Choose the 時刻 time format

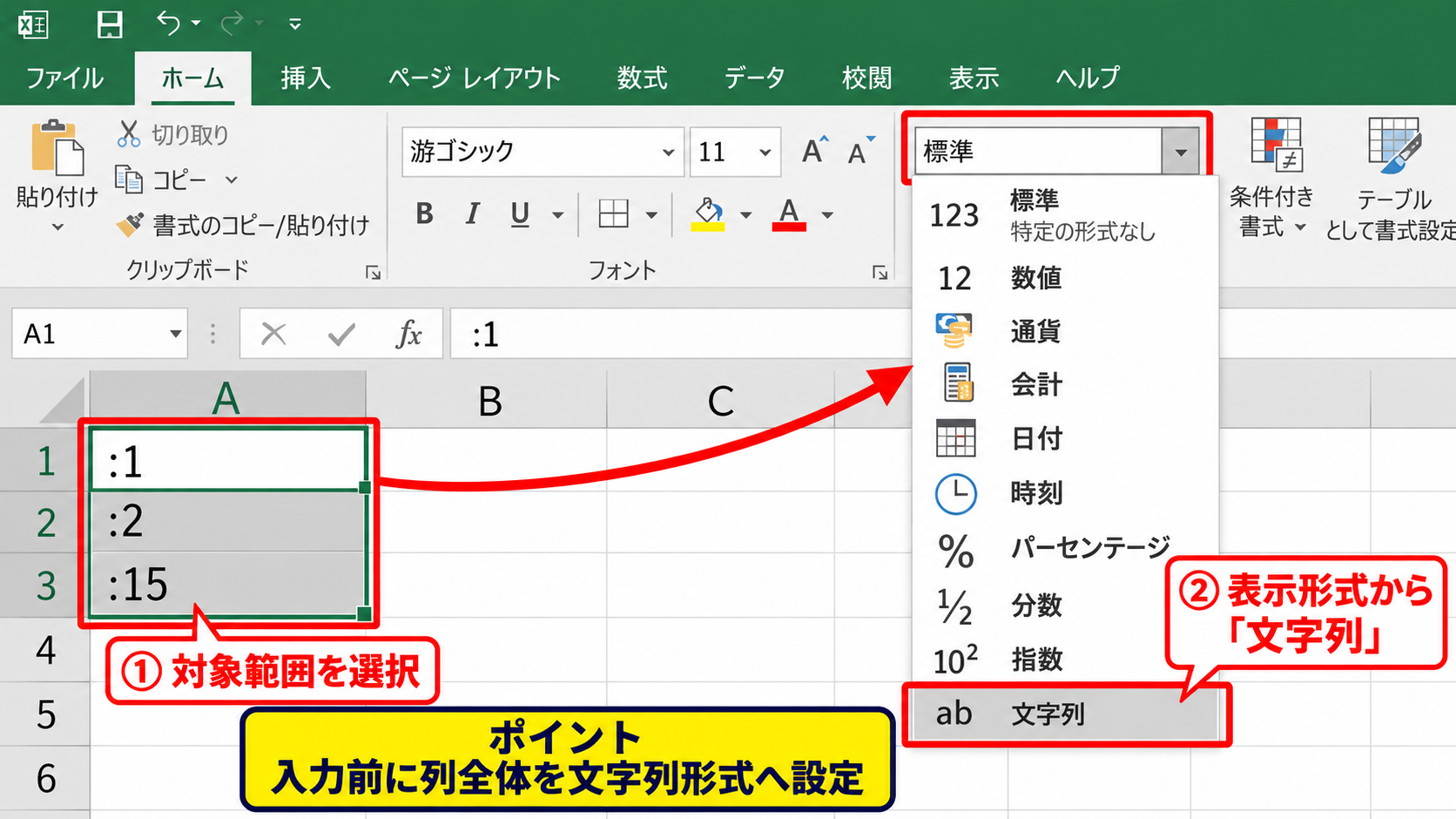pyautogui.click(x=1065, y=493)
